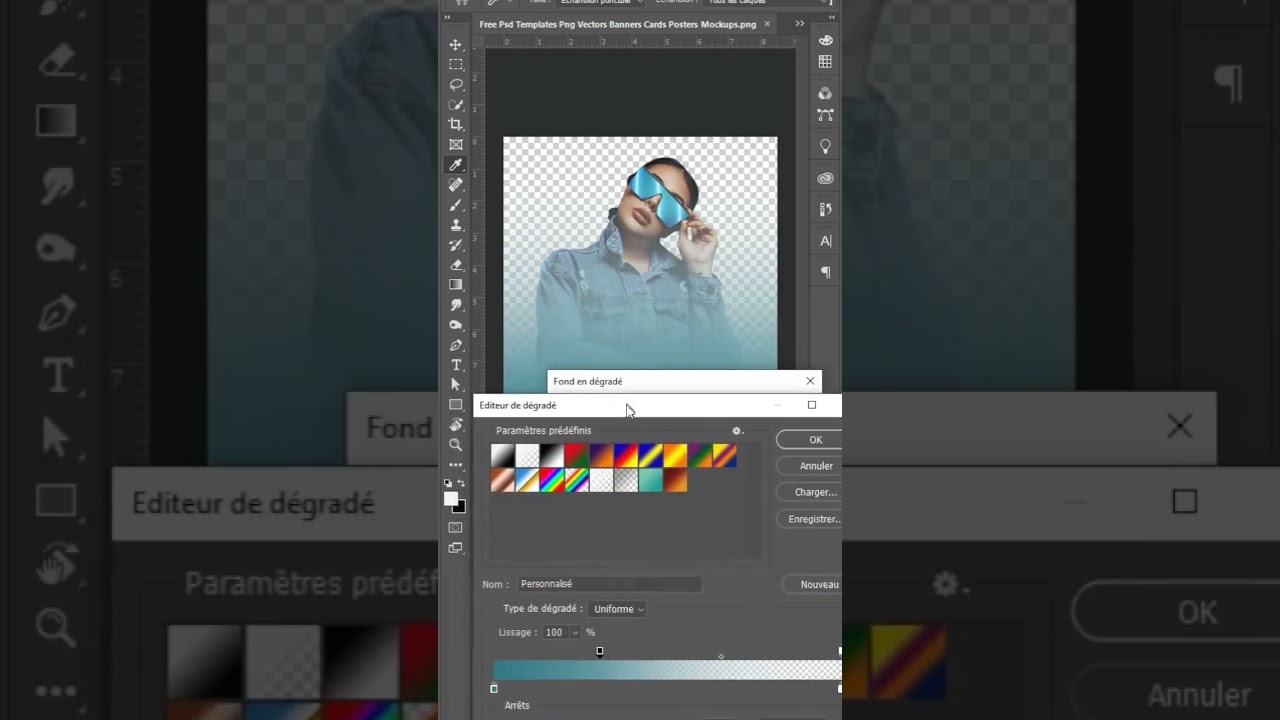Click the background color swatch
The height and width of the screenshot is (720, 1280).
point(460,507)
